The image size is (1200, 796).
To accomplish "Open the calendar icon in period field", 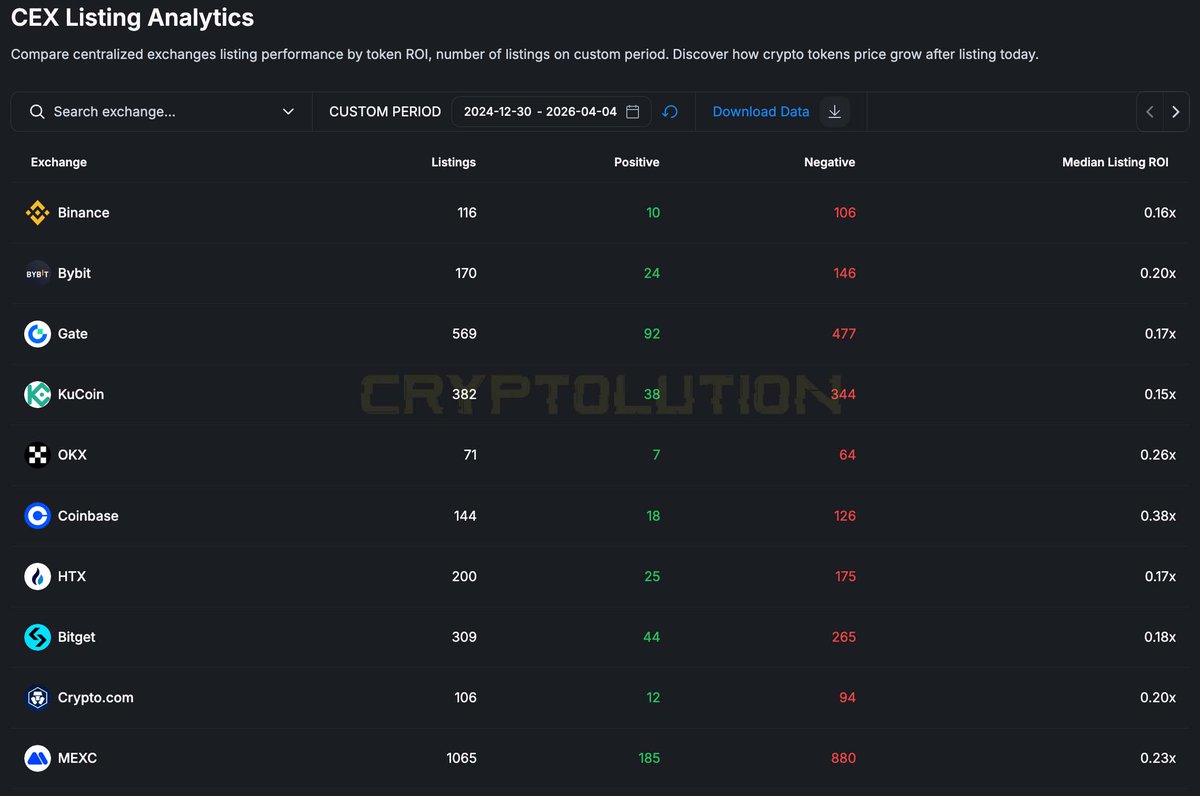I will [632, 112].
